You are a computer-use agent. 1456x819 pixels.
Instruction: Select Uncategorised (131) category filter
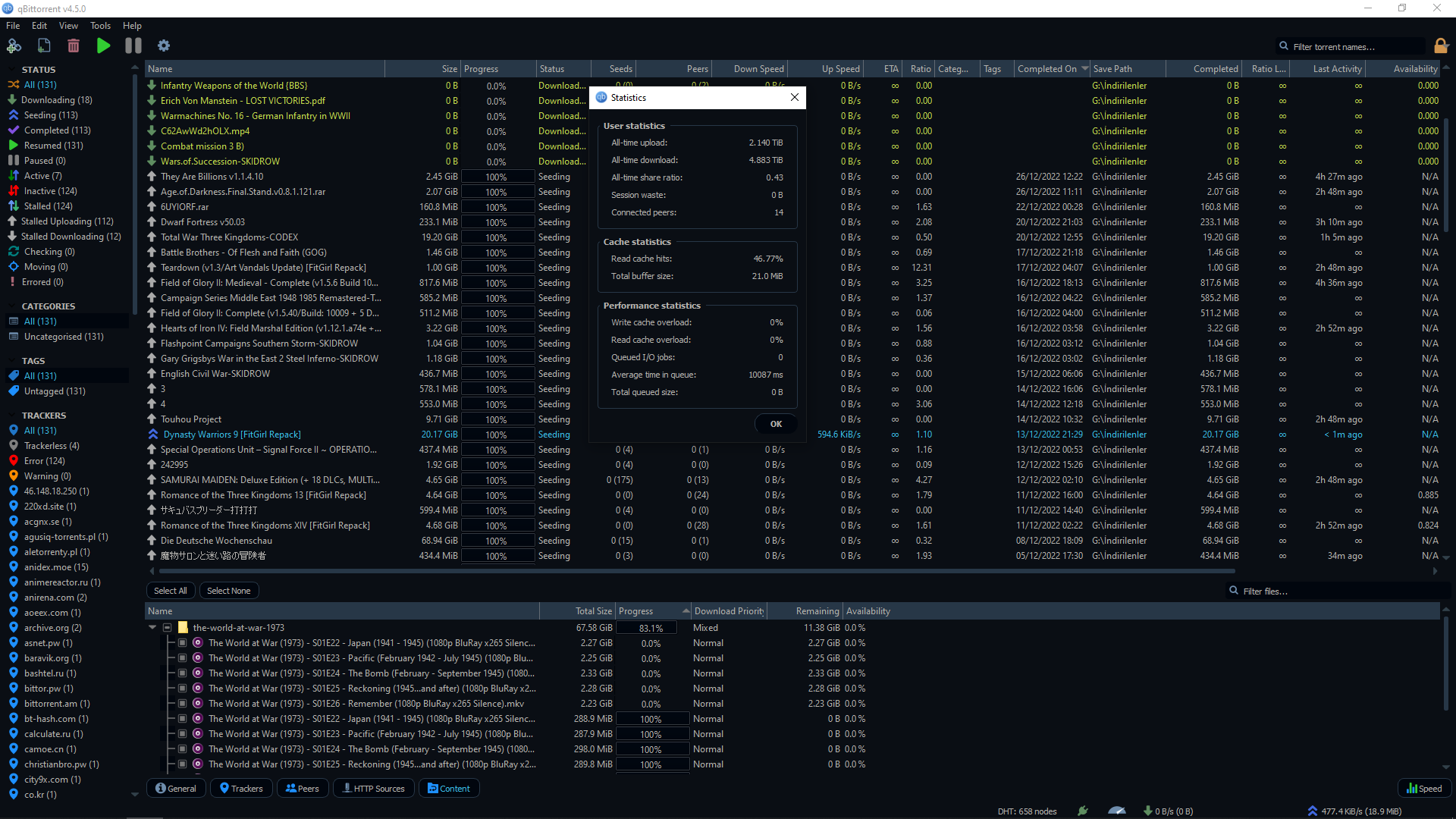click(64, 337)
